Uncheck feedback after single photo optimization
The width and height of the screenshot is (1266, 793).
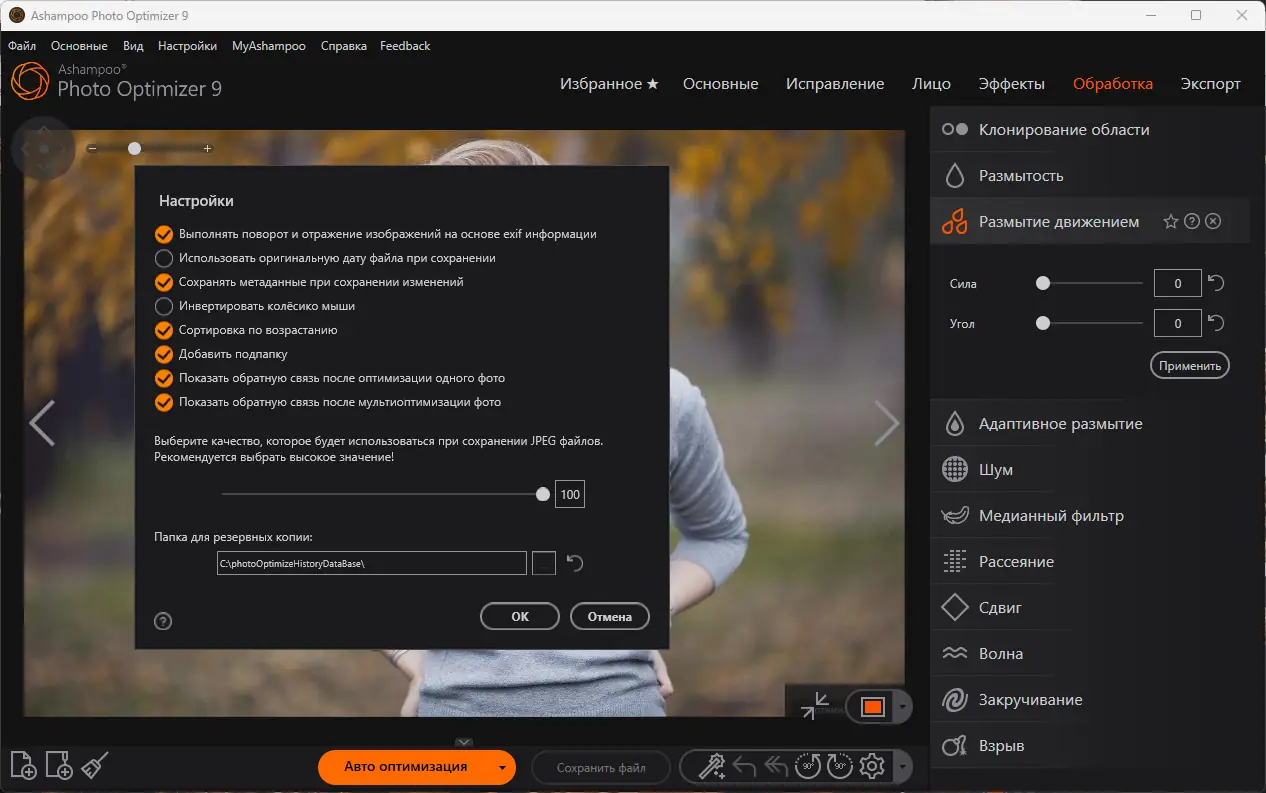(164, 378)
